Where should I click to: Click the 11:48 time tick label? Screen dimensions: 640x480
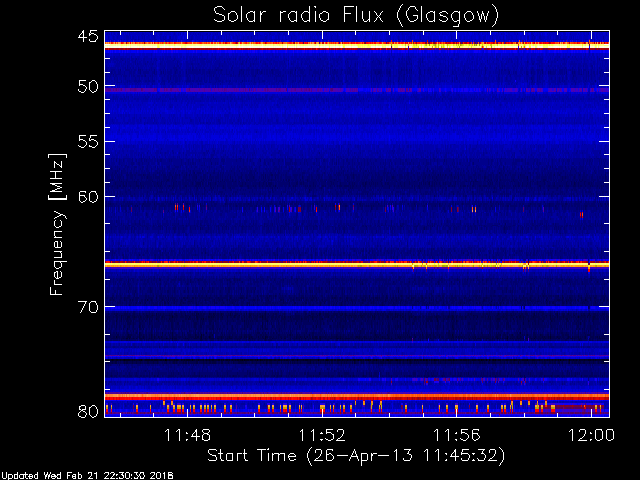[187, 435]
